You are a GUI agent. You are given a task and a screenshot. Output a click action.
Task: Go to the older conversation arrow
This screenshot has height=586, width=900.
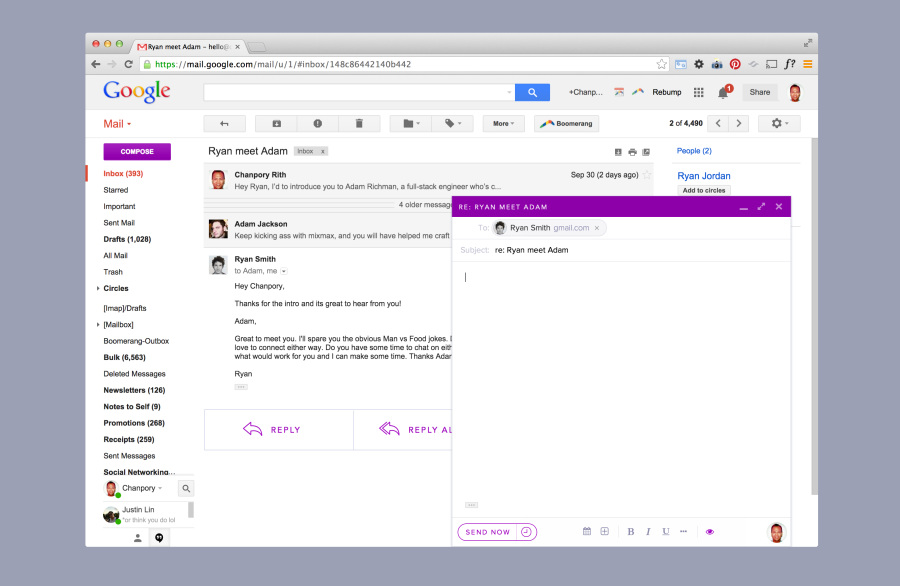pos(739,123)
